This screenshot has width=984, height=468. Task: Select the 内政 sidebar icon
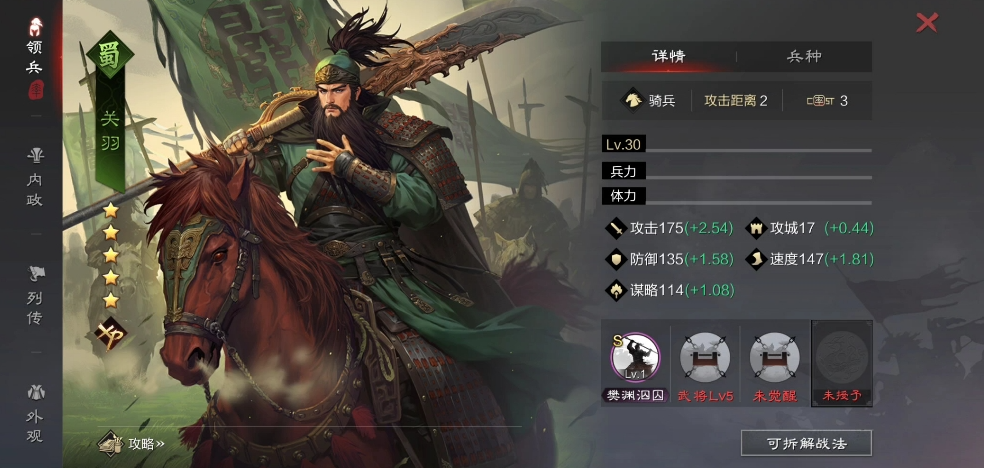click(35, 178)
